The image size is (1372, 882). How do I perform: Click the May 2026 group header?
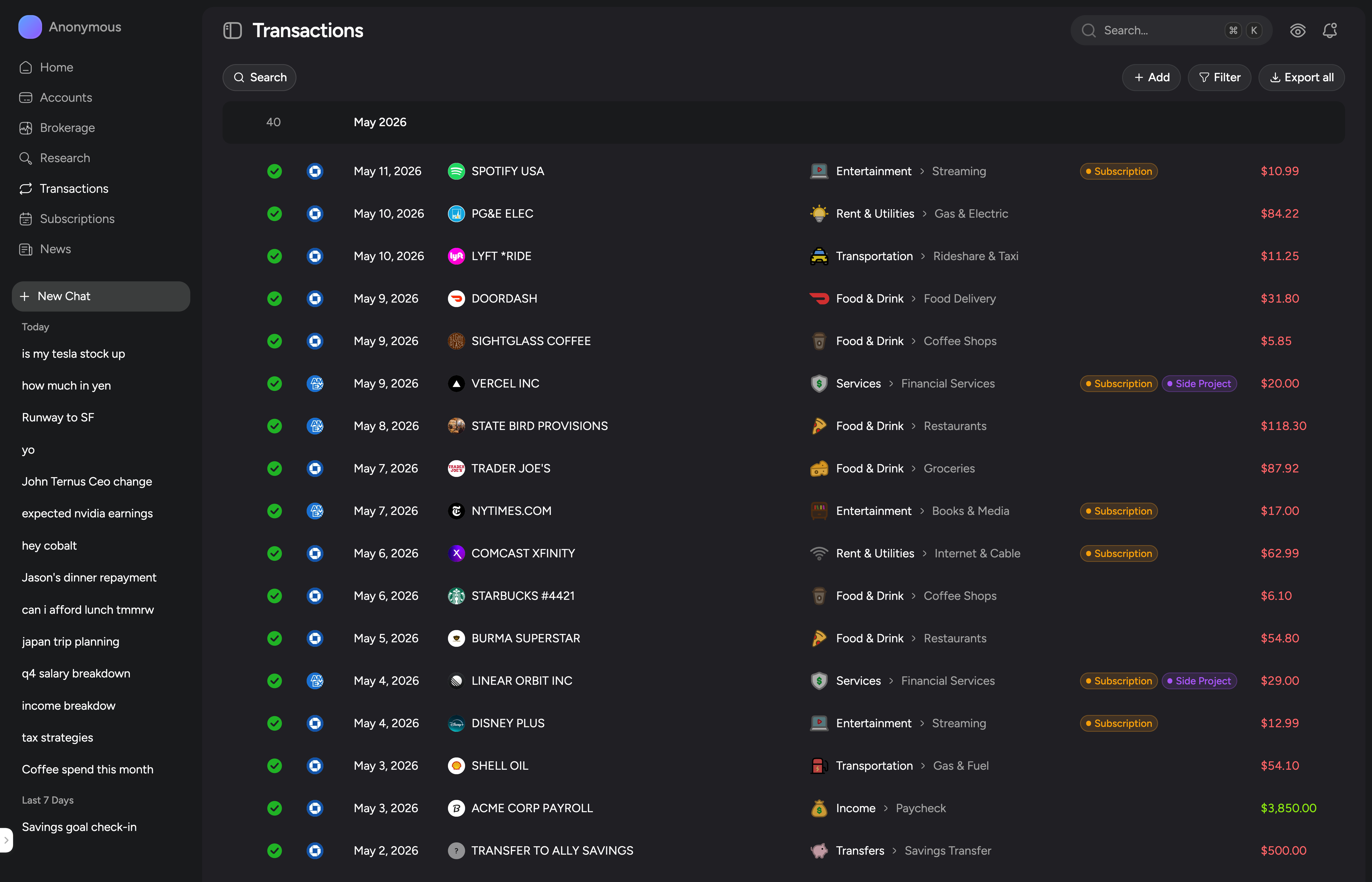(x=783, y=122)
